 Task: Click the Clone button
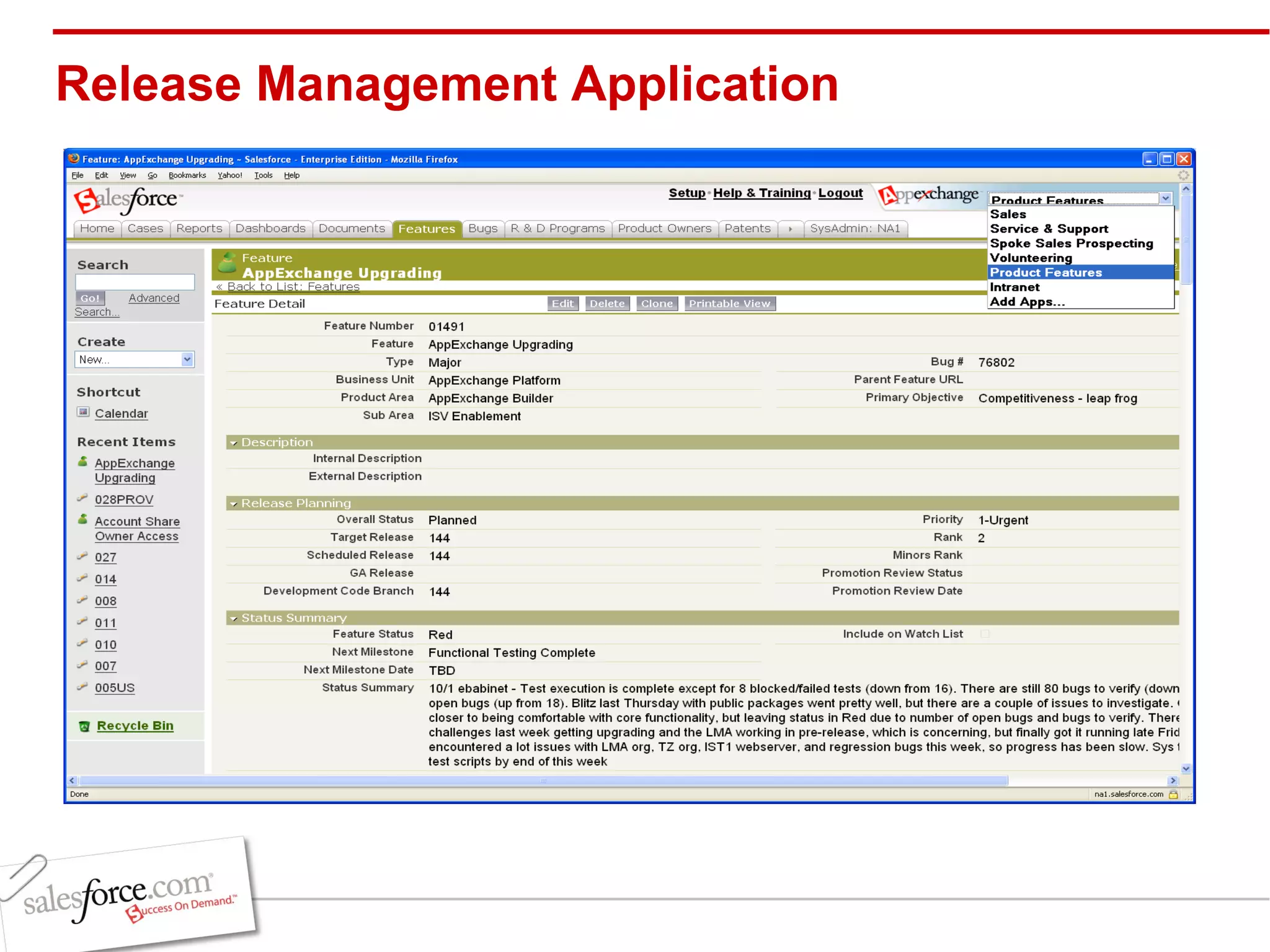[657, 304]
